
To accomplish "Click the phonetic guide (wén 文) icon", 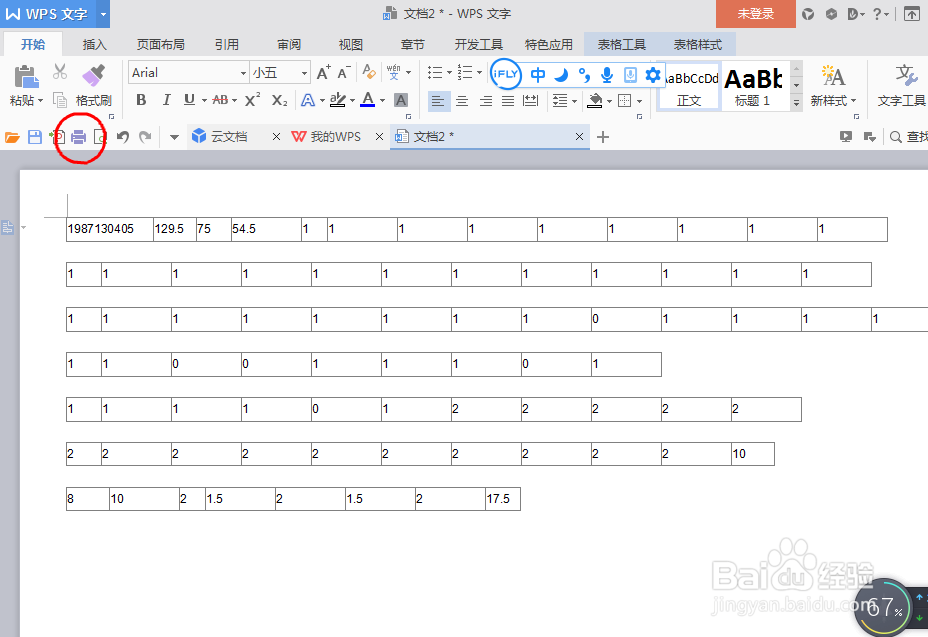I will (x=394, y=72).
